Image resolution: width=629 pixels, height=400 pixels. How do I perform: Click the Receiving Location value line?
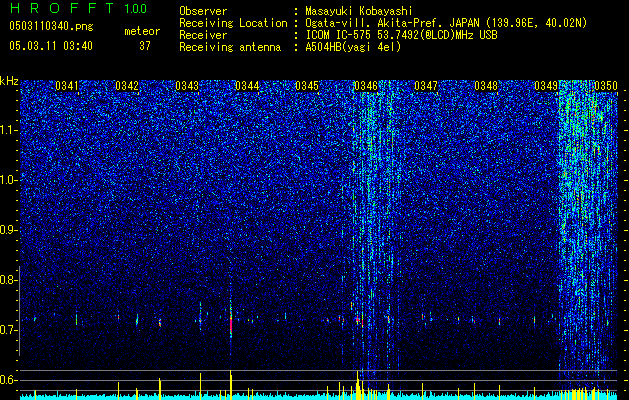coord(446,23)
